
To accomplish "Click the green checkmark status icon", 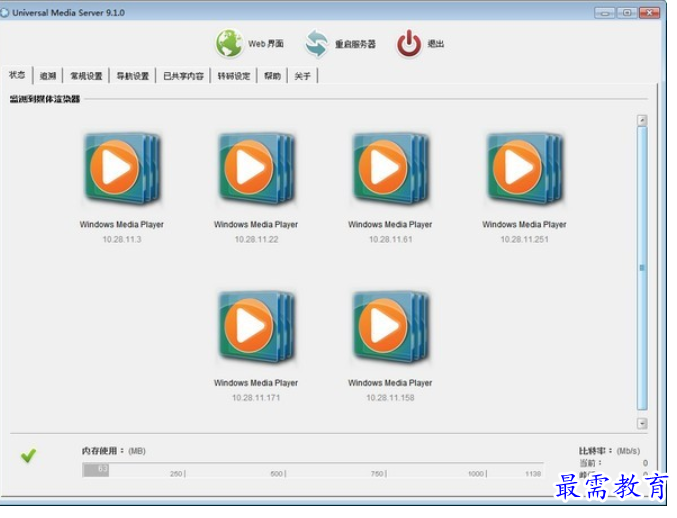I will (x=28, y=455).
